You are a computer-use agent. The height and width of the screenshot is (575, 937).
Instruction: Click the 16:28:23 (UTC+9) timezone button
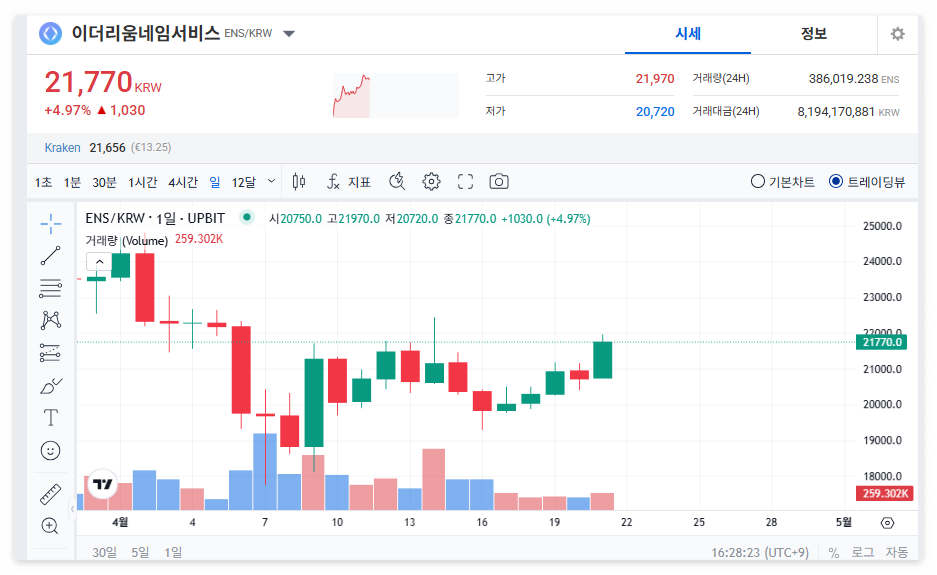760,552
